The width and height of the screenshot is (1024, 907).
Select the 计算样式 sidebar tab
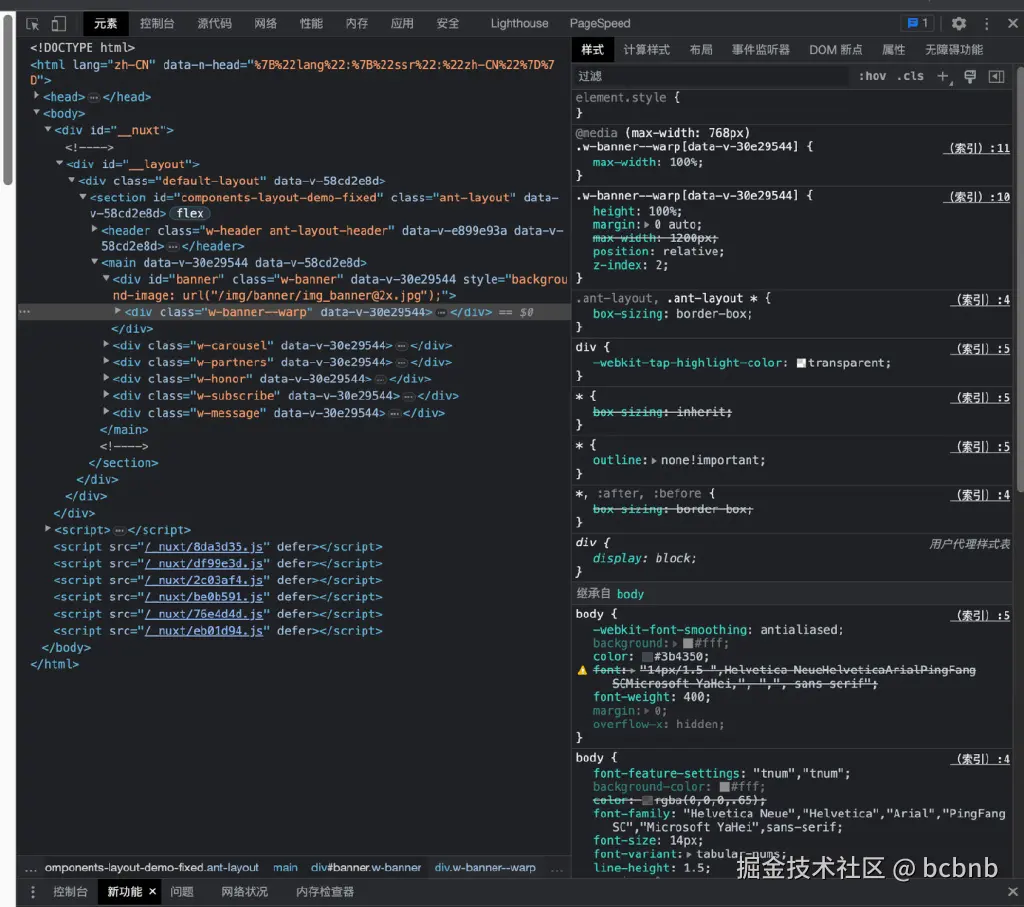646,50
